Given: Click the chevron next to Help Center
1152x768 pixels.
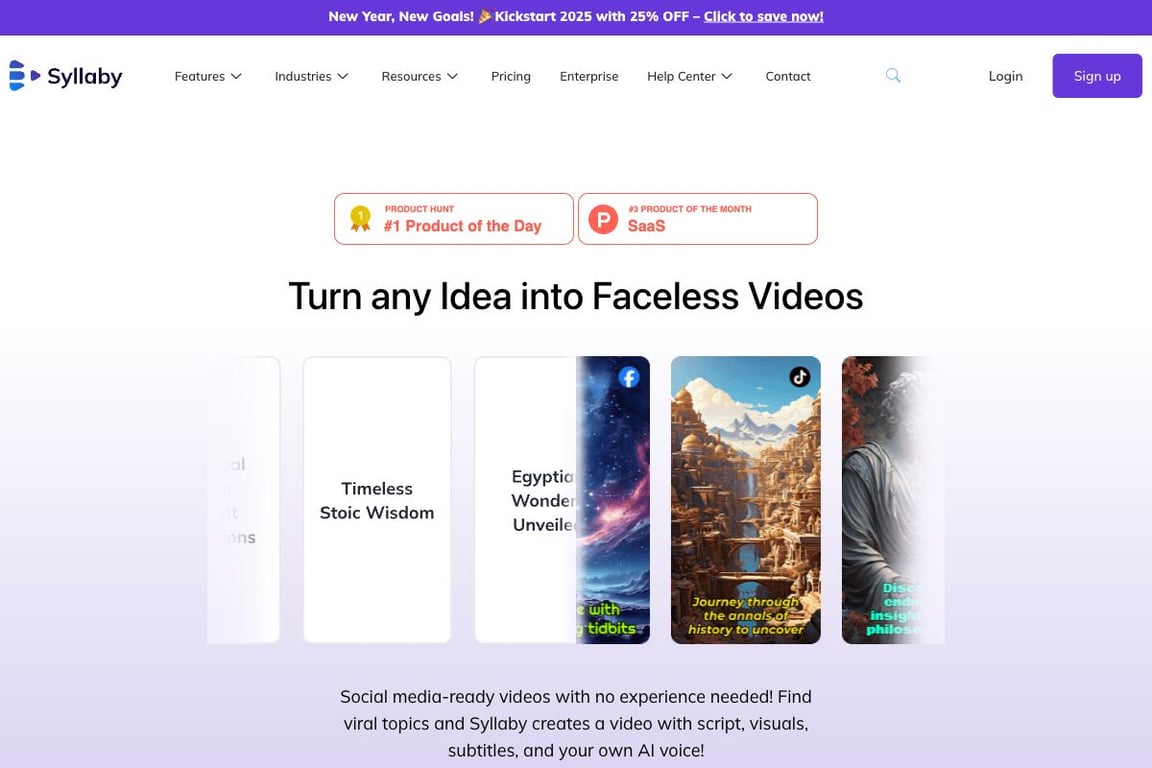Looking at the screenshot, I should pyautogui.click(x=727, y=76).
